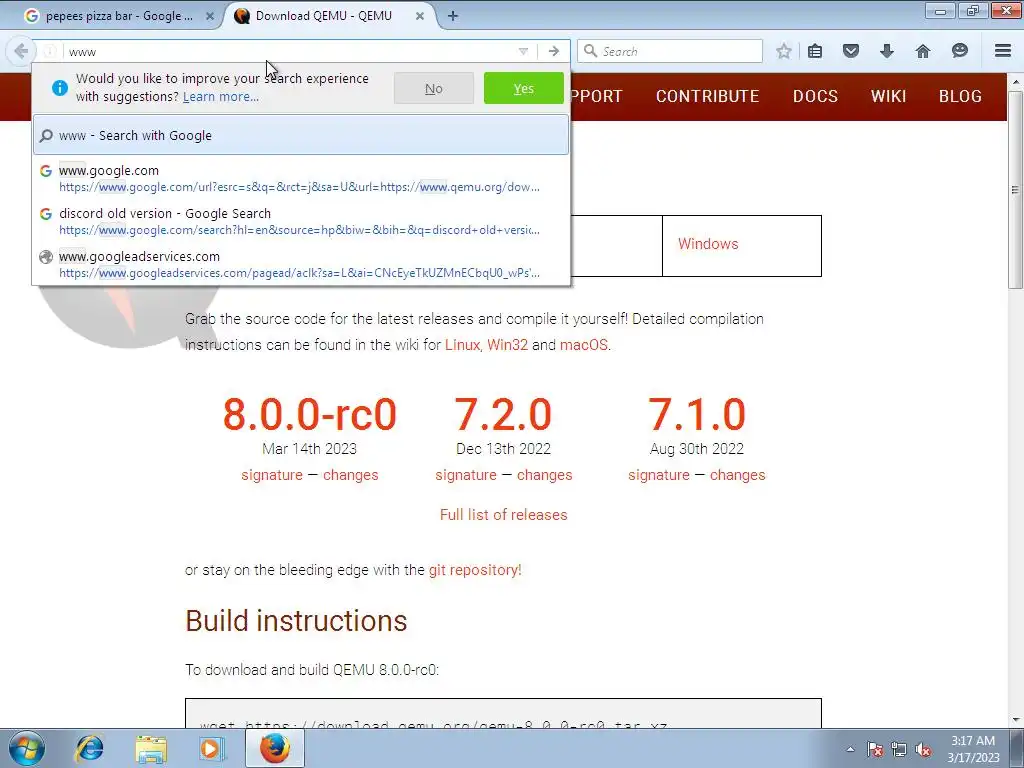The width and height of the screenshot is (1024, 768).
Task: Open the macOS wiki link
Action: [584, 345]
